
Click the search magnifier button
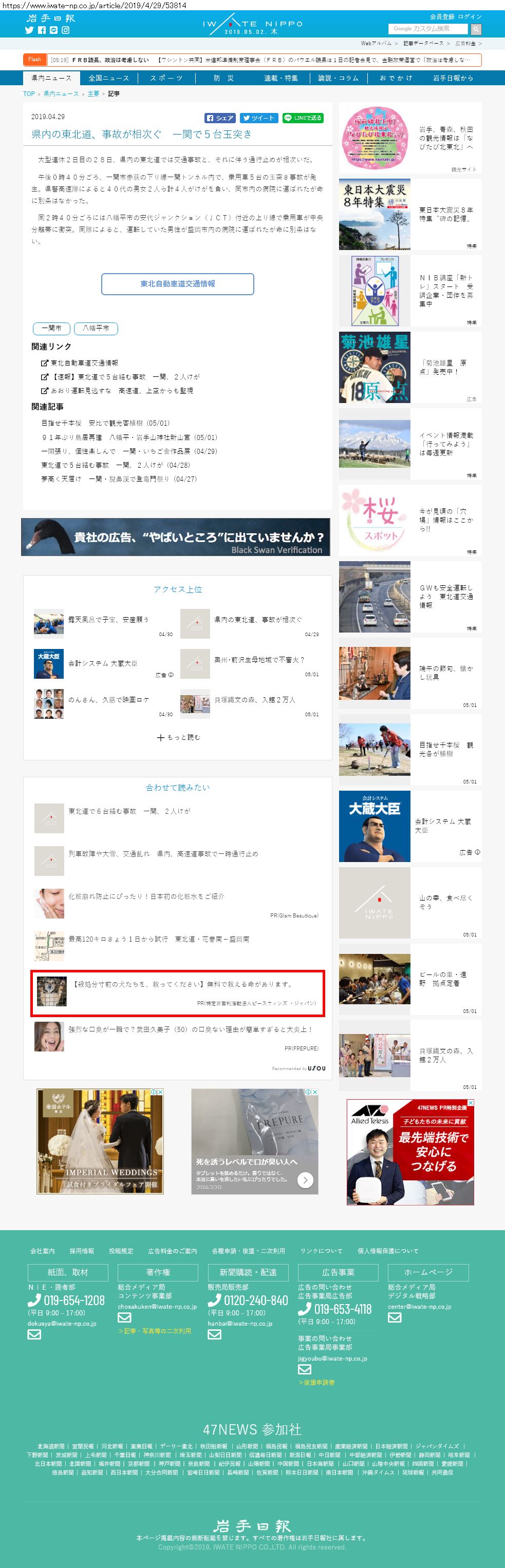(476, 29)
